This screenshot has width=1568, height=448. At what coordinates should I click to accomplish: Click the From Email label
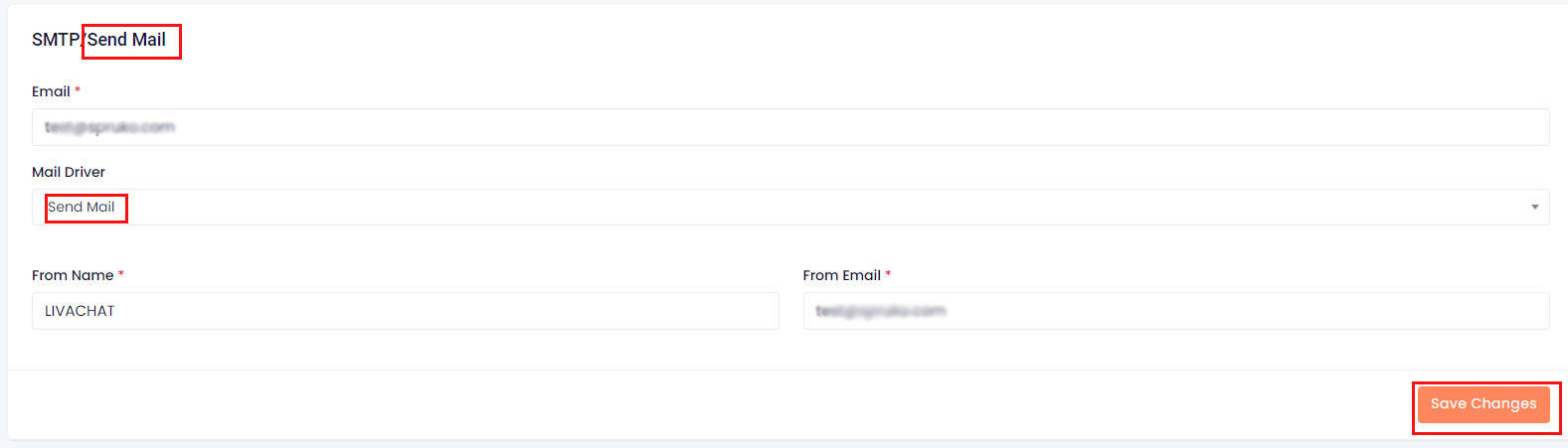click(x=841, y=275)
